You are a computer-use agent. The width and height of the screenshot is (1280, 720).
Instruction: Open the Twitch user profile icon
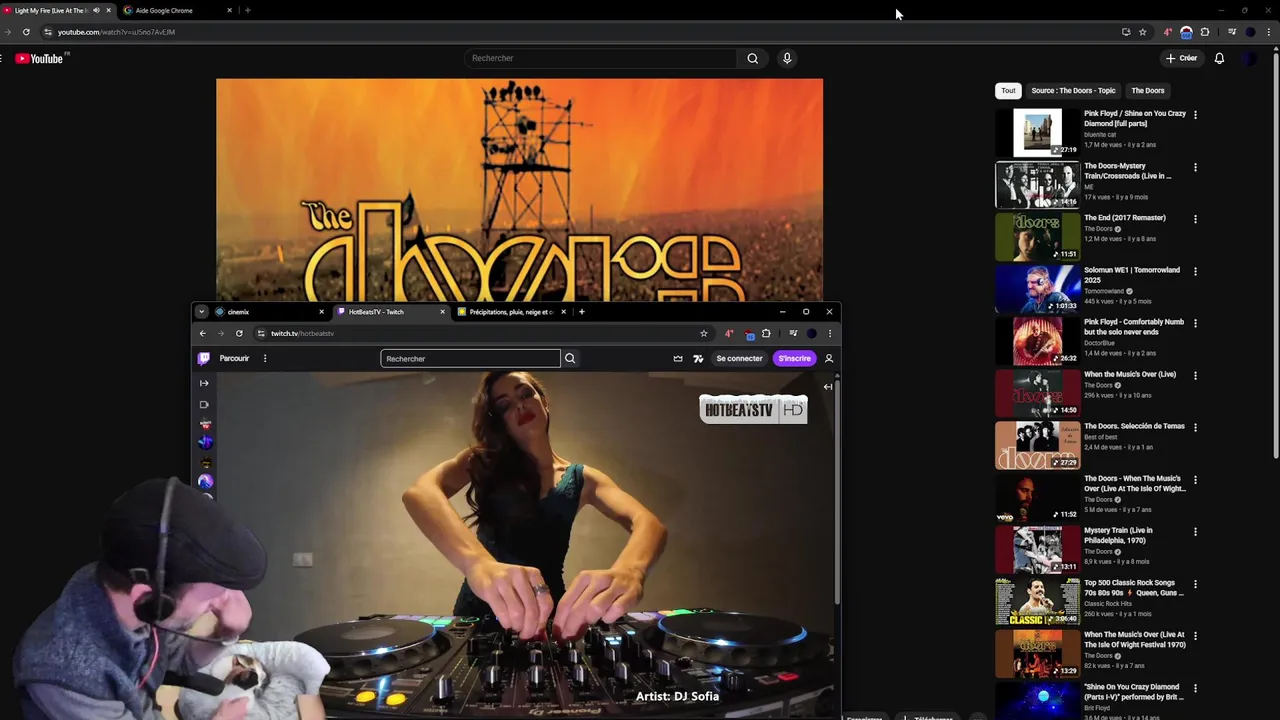point(828,358)
